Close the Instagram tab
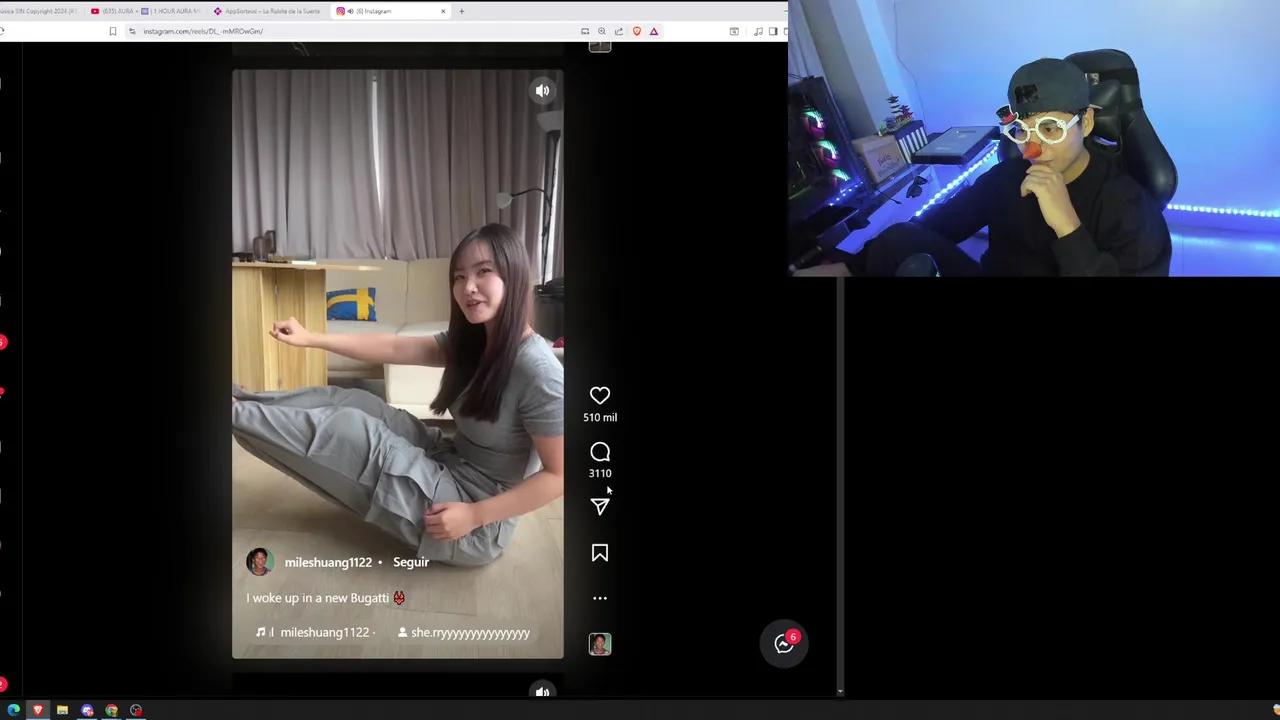1280x720 pixels. 443,11
